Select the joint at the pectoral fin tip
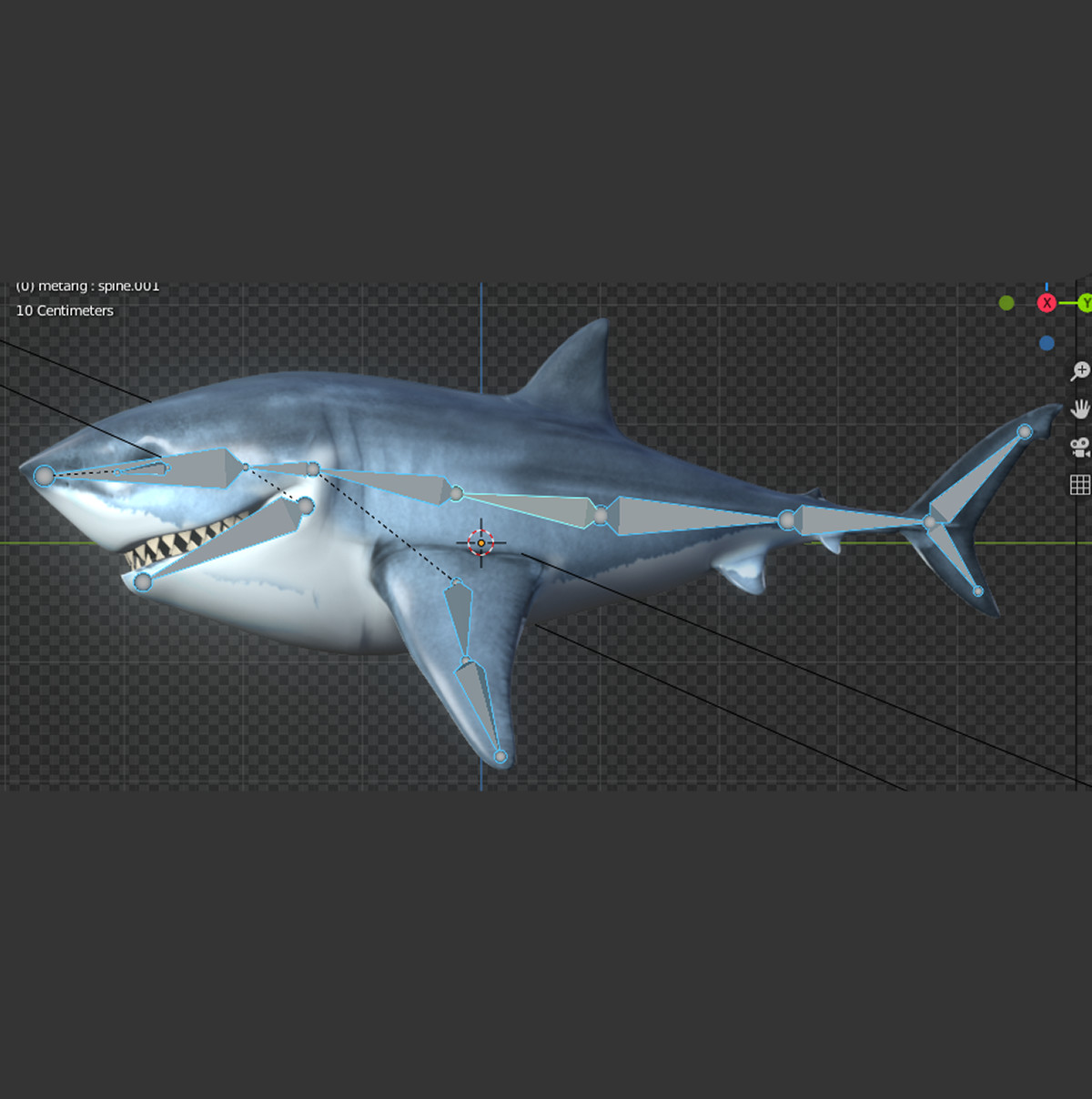 pos(500,756)
